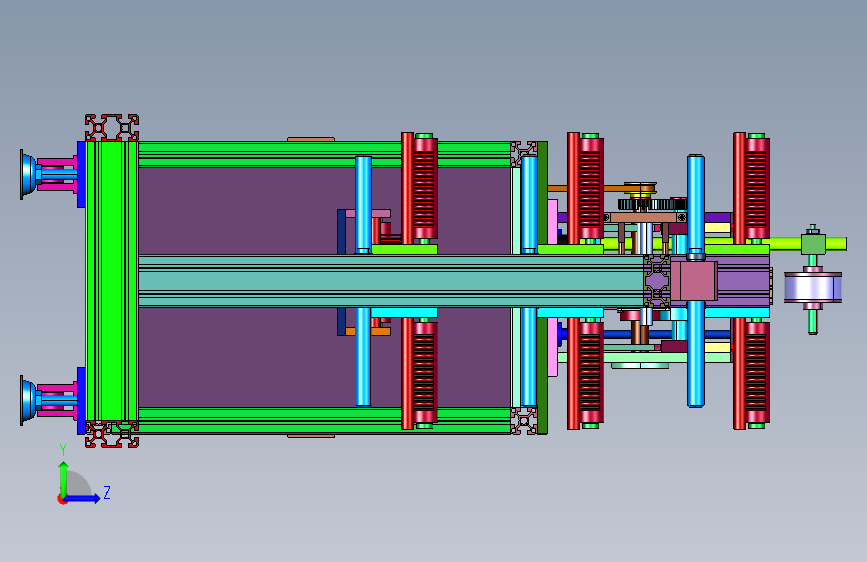Pick the tall bright green vertical frame column
This screenshot has height=562, width=867.
112,281
